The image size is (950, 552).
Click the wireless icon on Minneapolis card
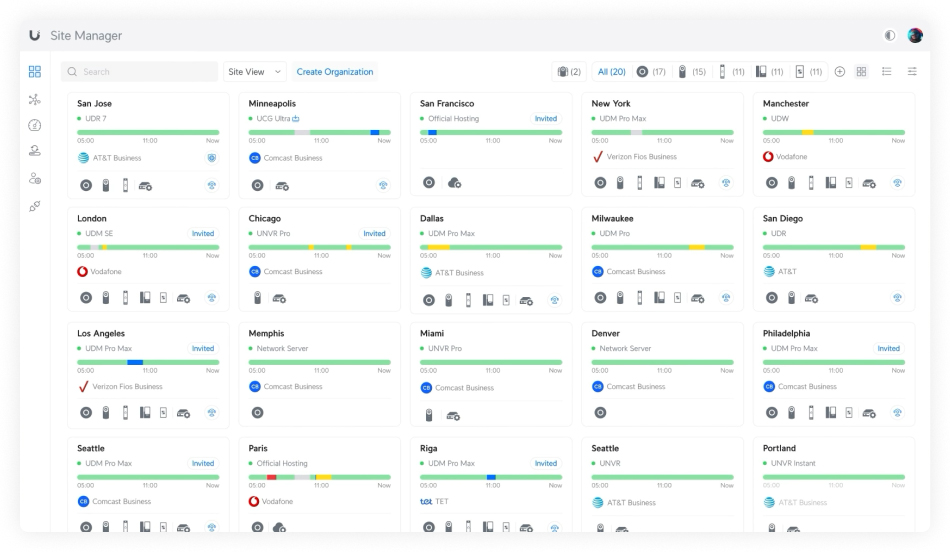pos(383,185)
